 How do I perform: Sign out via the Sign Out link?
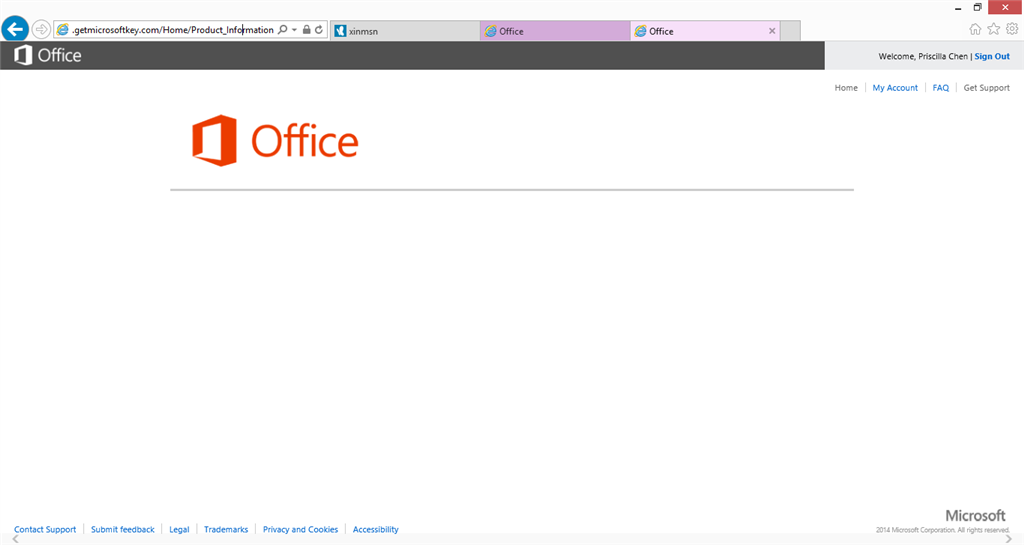(992, 56)
